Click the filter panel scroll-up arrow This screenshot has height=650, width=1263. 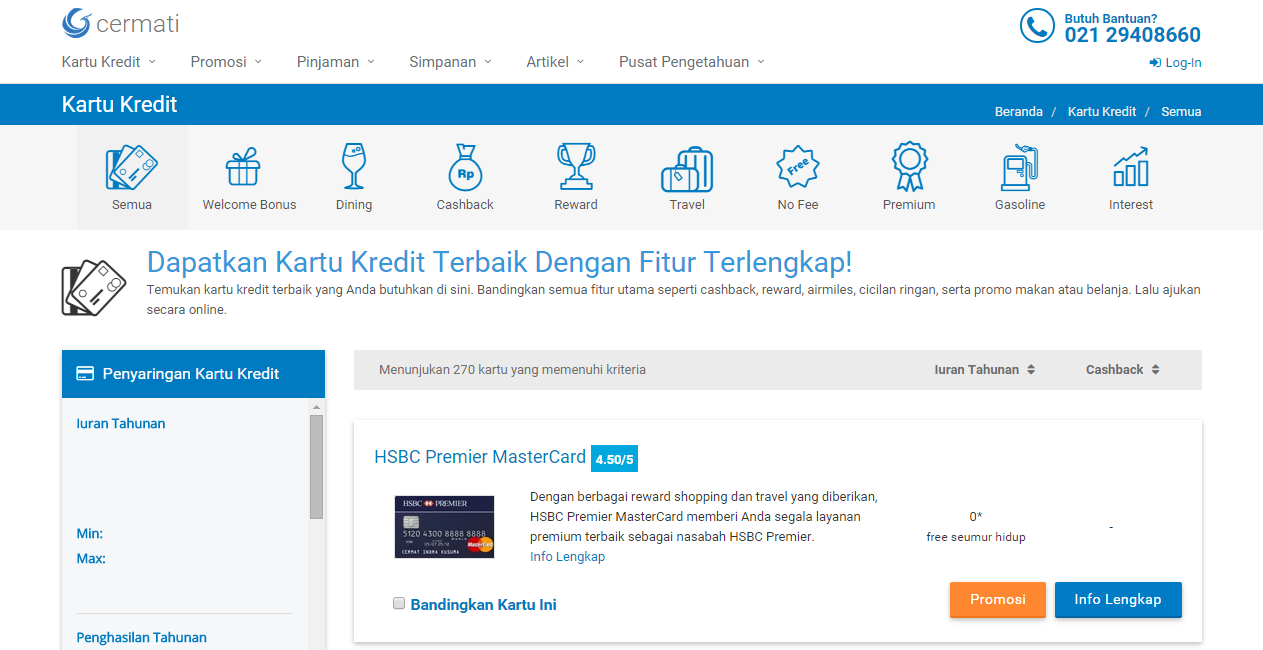point(316,407)
